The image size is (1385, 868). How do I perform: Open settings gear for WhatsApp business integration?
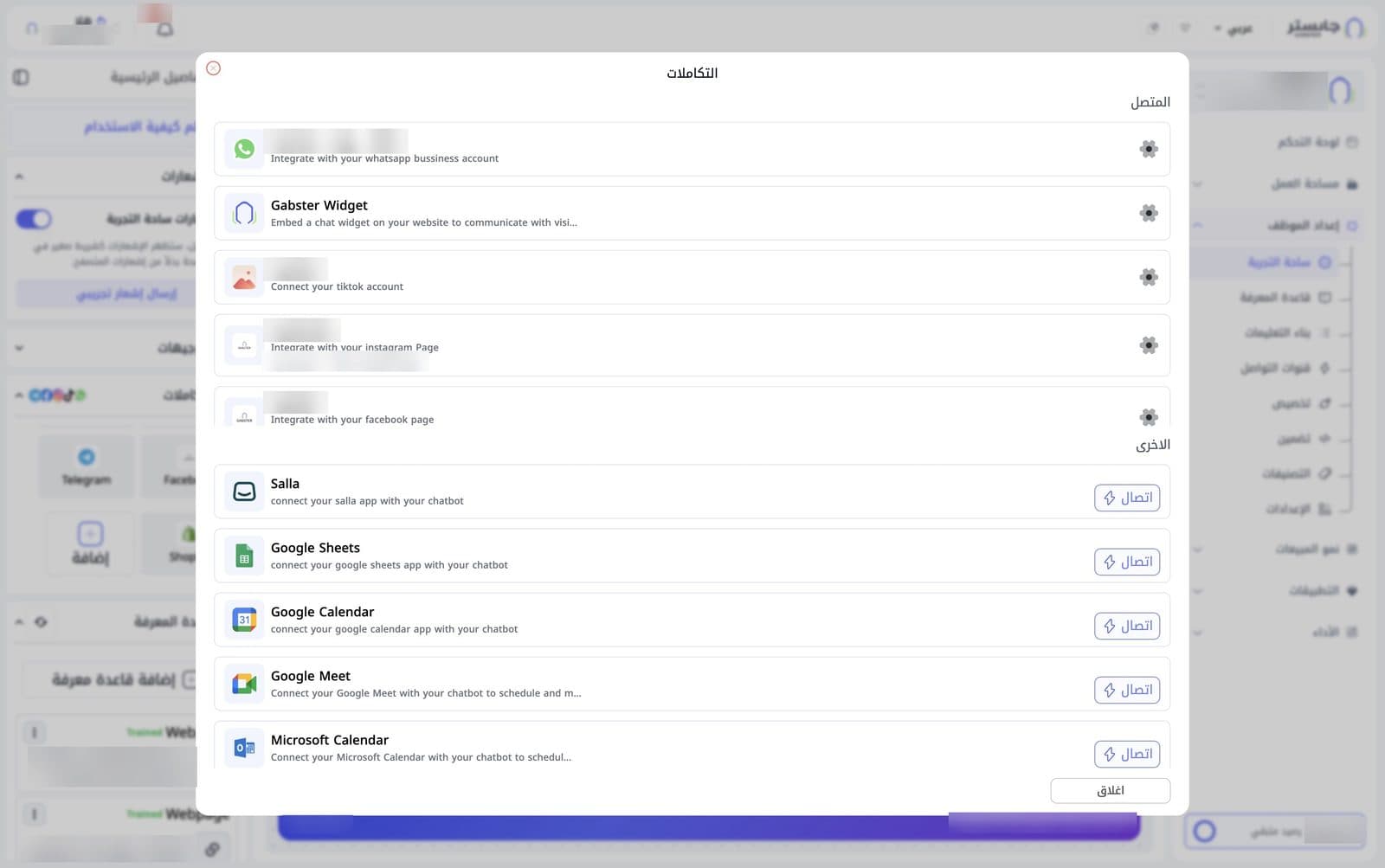click(x=1149, y=149)
